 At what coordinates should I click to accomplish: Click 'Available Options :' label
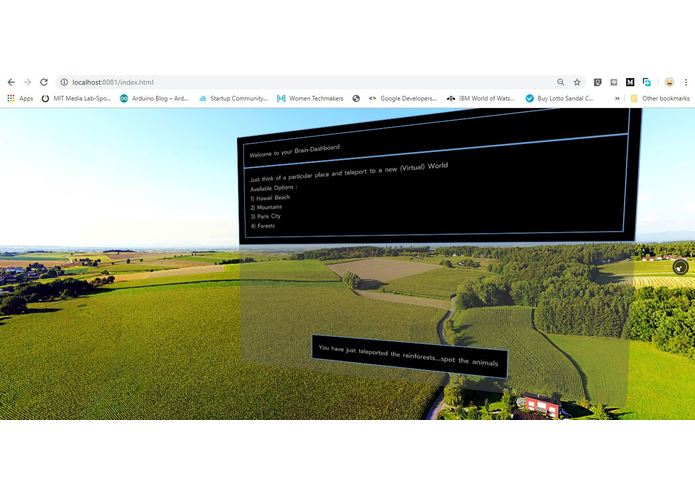(274, 188)
